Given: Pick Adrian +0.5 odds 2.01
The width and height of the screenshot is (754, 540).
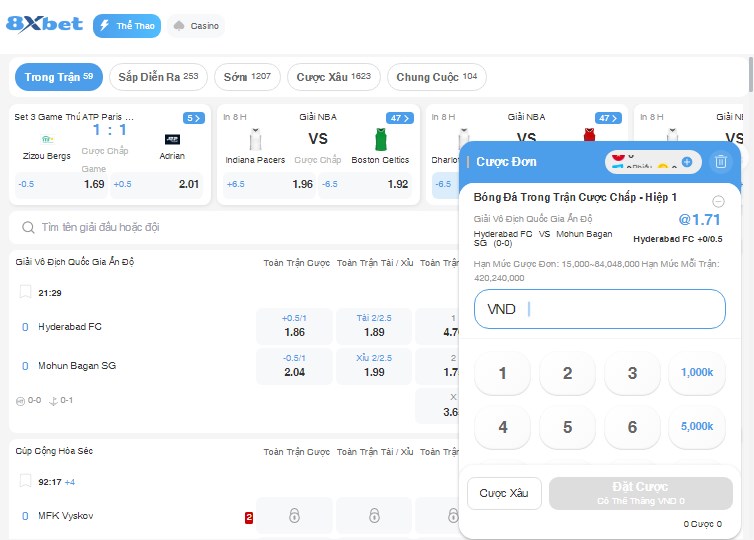Looking at the screenshot, I should pos(156,184).
